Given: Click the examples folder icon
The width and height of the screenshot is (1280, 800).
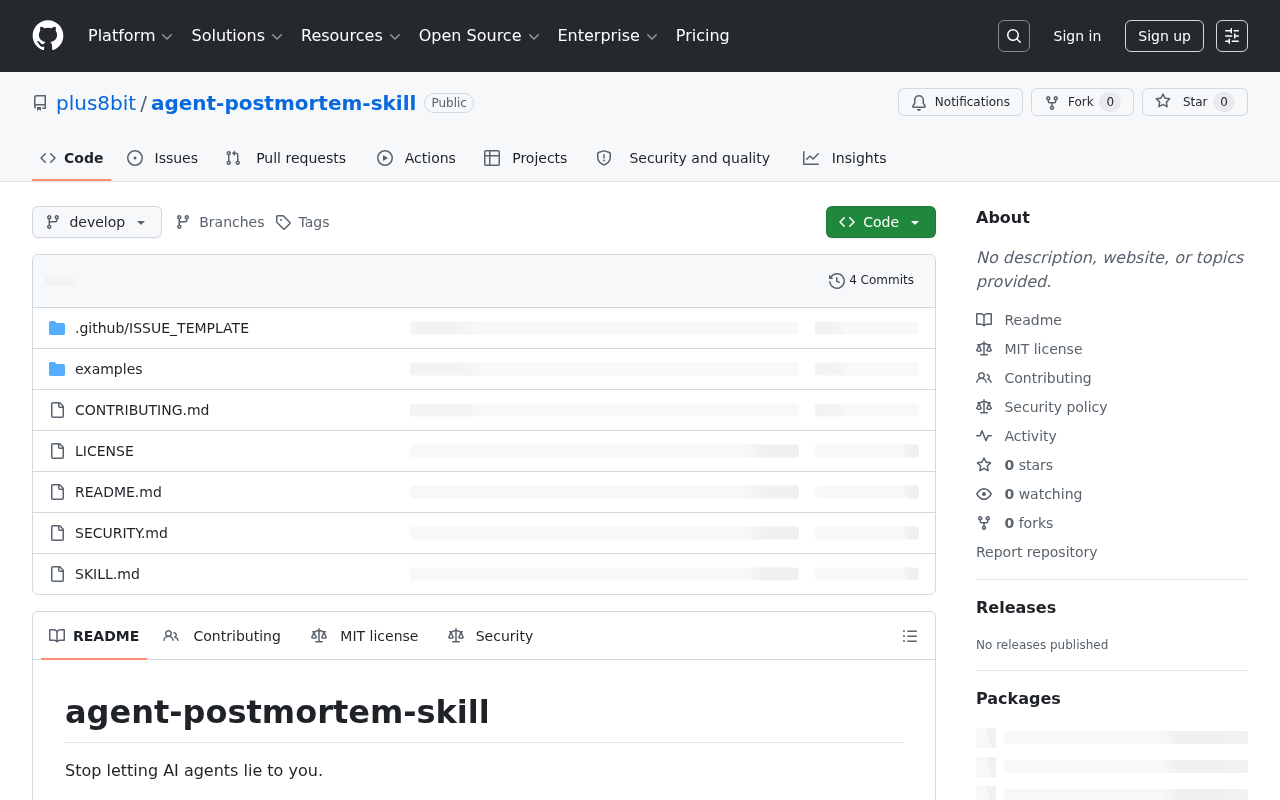Looking at the screenshot, I should [x=57, y=369].
